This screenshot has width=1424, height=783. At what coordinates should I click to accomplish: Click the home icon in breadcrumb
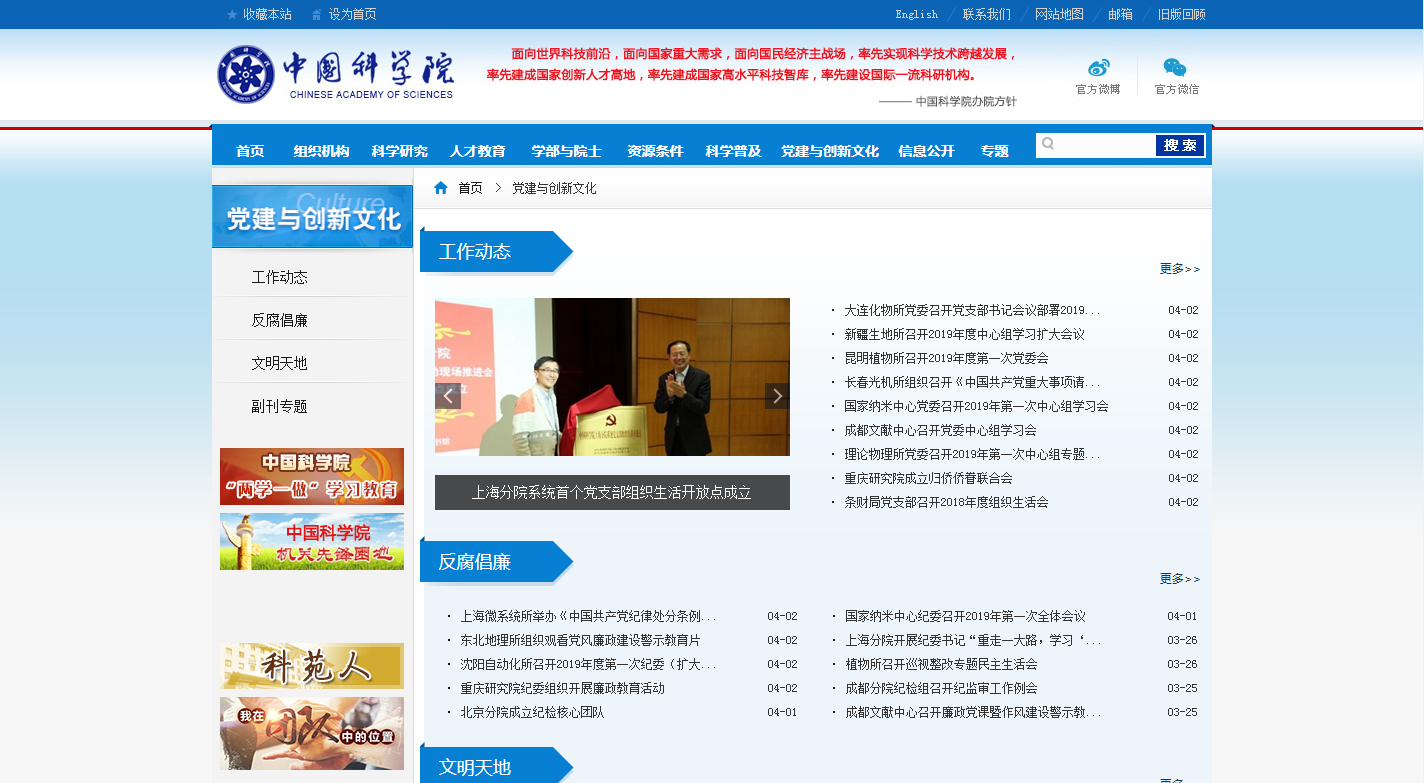[441, 188]
